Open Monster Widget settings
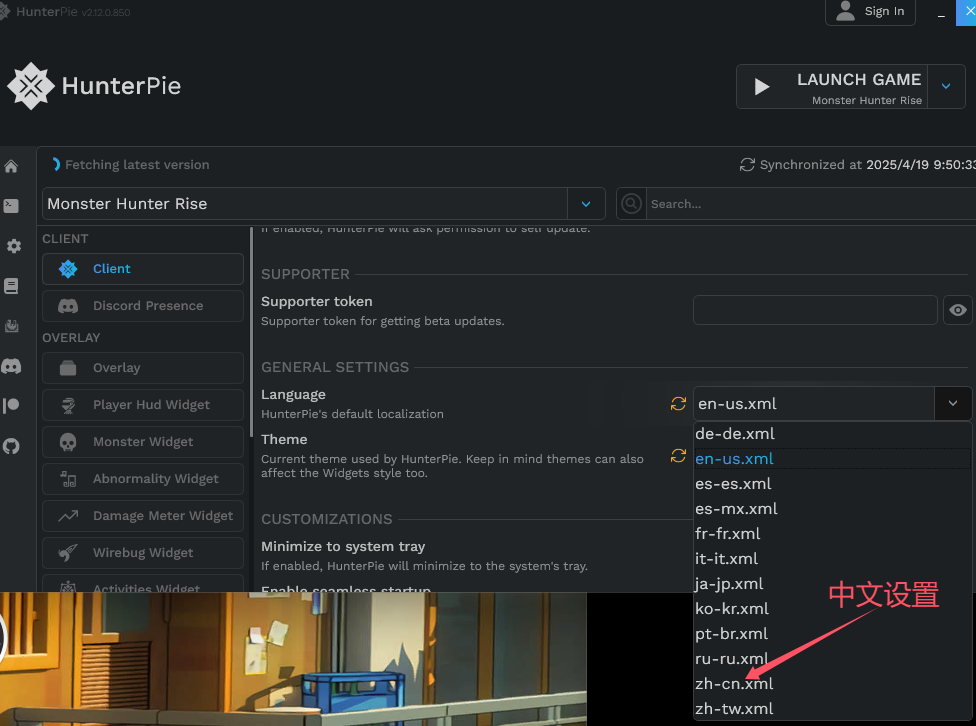 [x=143, y=442]
